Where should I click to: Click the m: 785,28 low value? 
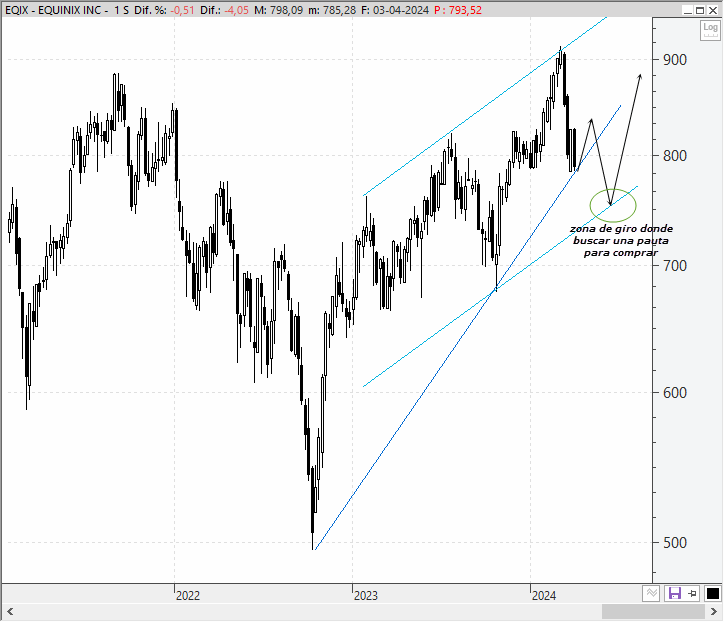coord(332,10)
